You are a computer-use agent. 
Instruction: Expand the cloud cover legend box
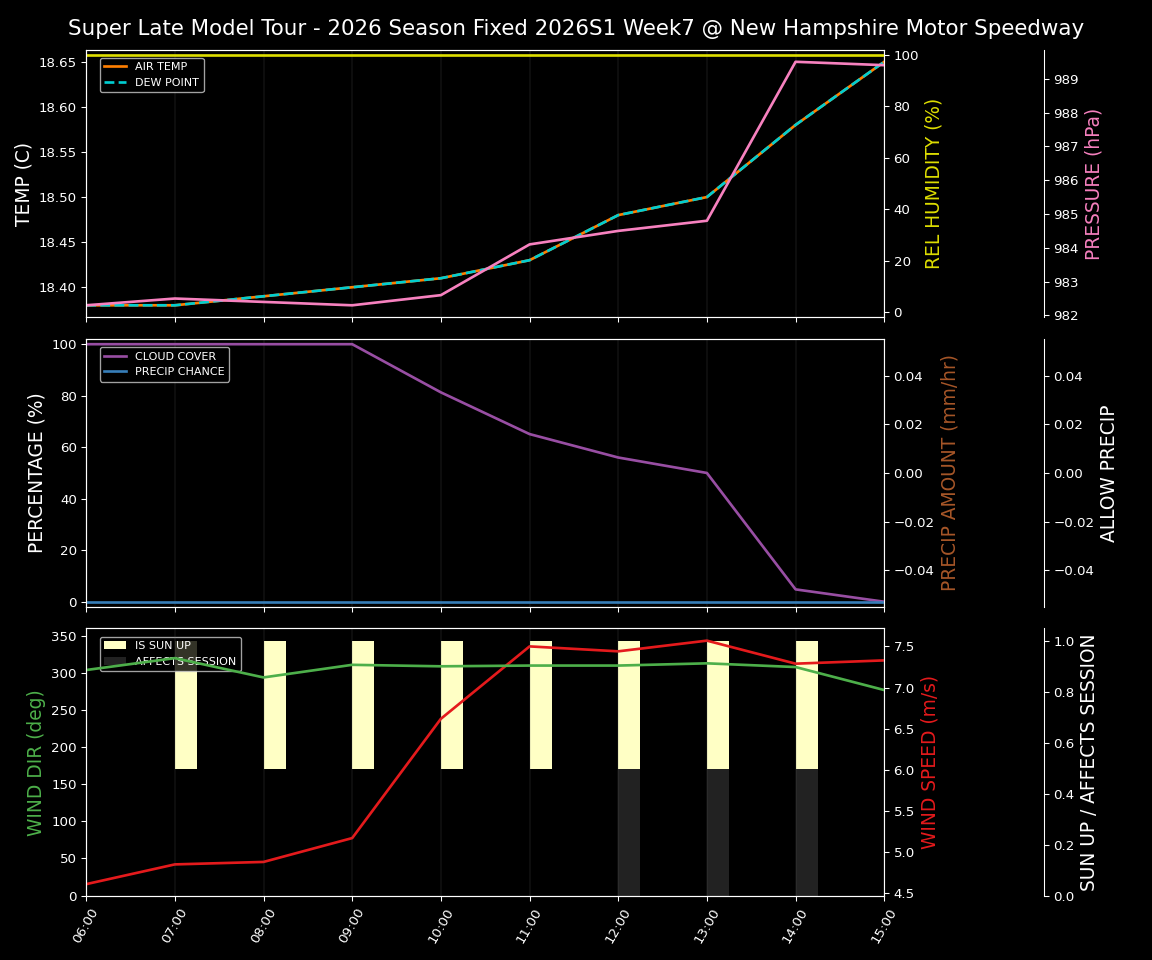(165, 363)
